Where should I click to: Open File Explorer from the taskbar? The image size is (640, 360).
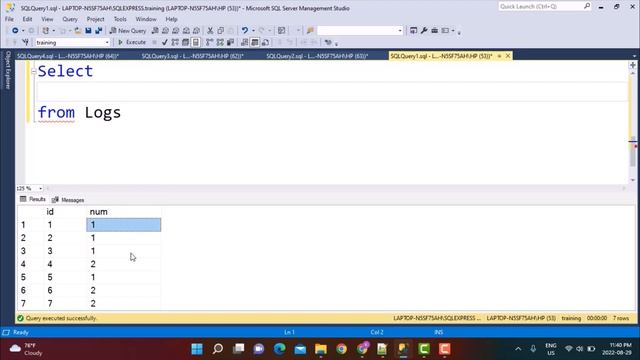321,349
